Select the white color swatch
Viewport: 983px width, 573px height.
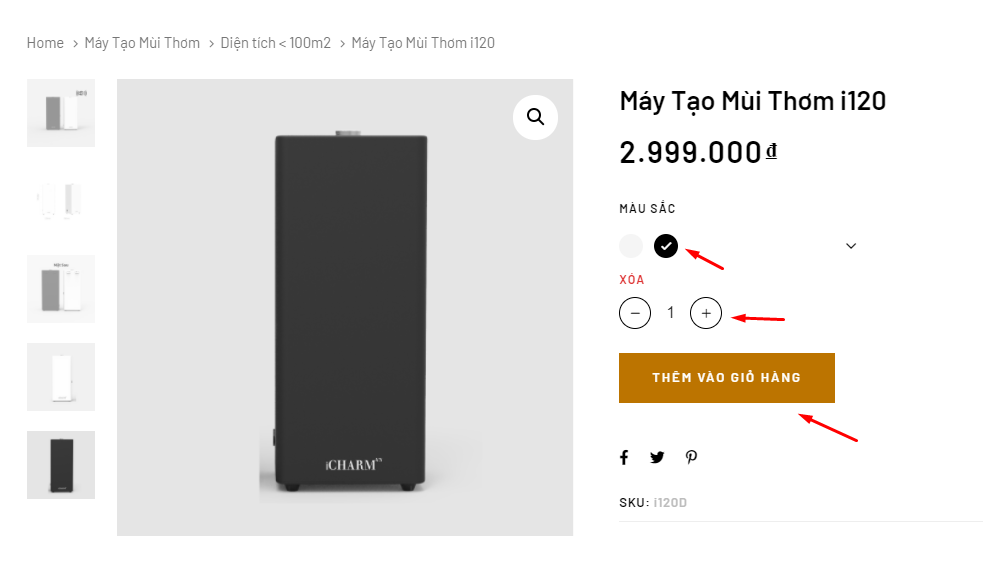pyautogui.click(x=631, y=246)
